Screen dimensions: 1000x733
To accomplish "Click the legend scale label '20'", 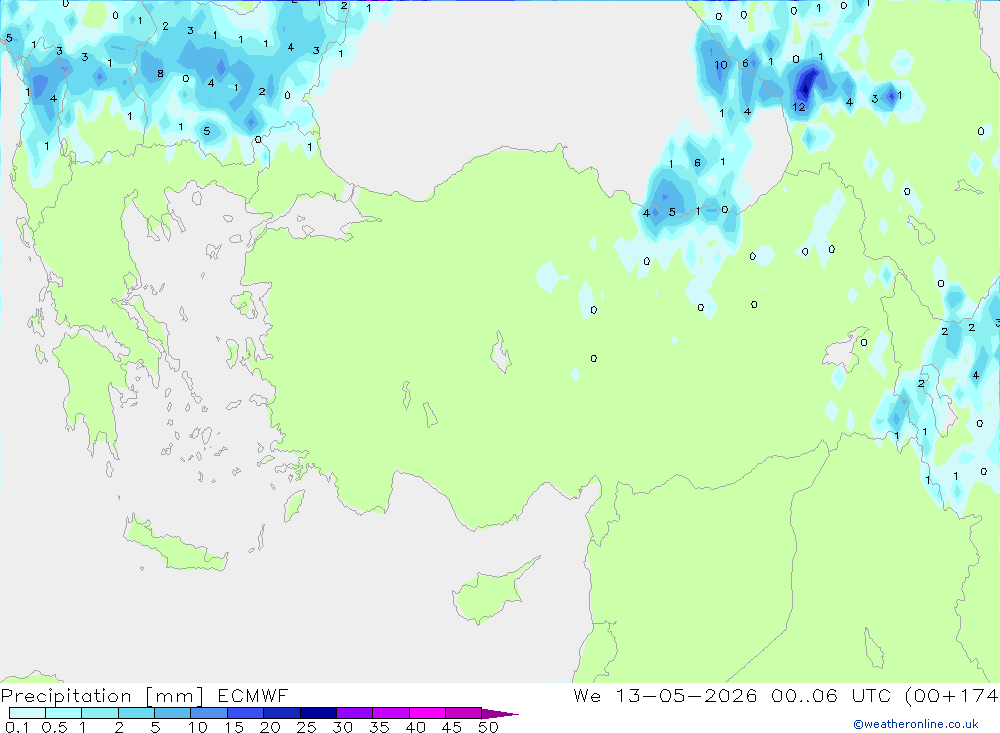I will pos(270,727).
